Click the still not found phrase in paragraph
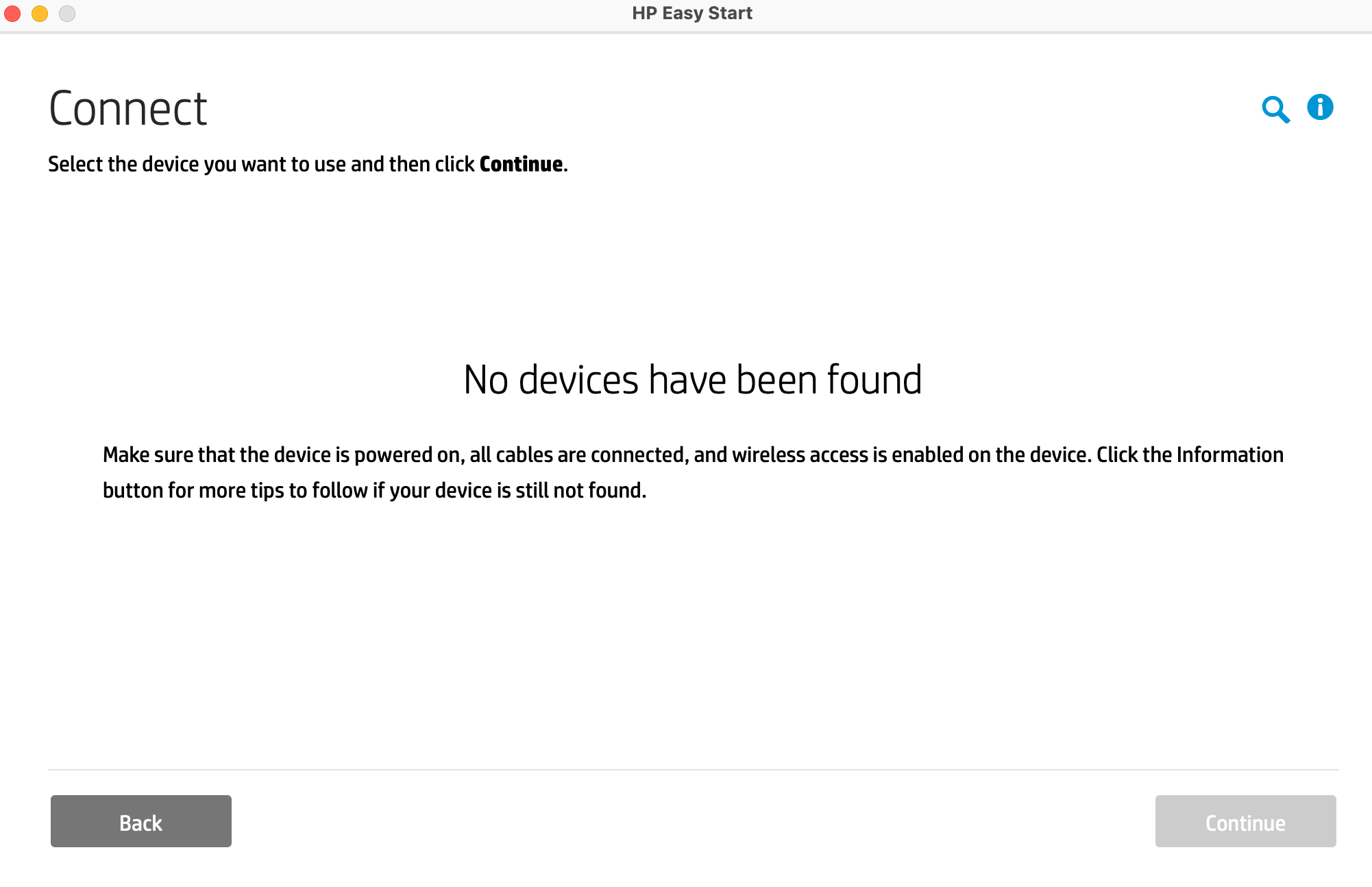Image resolution: width=1372 pixels, height=887 pixels. tap(580, 491)
